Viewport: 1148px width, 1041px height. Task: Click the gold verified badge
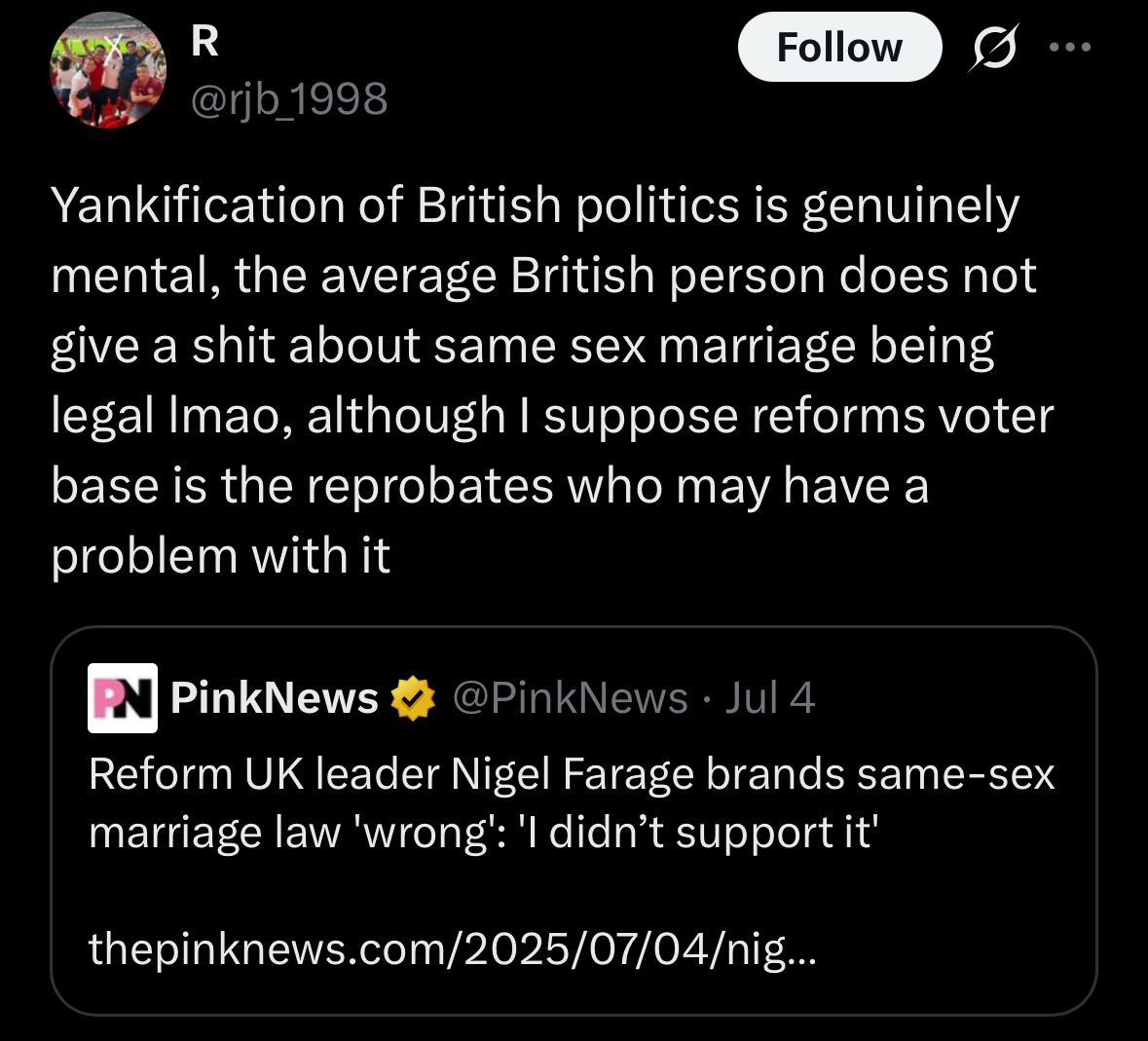(413, 697)
